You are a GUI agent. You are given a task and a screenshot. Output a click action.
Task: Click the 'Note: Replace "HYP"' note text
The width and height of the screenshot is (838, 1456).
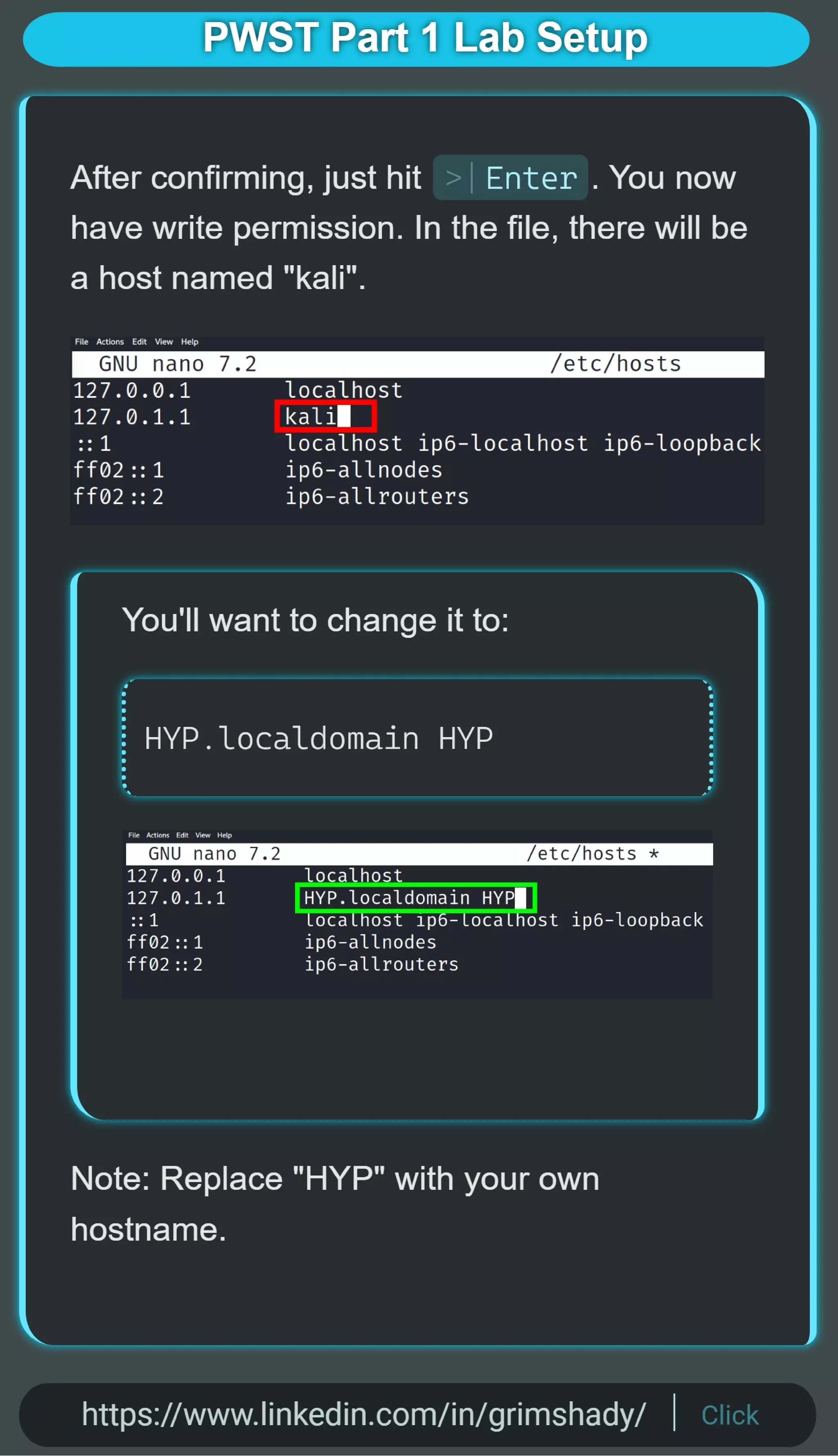[335, 1204]
